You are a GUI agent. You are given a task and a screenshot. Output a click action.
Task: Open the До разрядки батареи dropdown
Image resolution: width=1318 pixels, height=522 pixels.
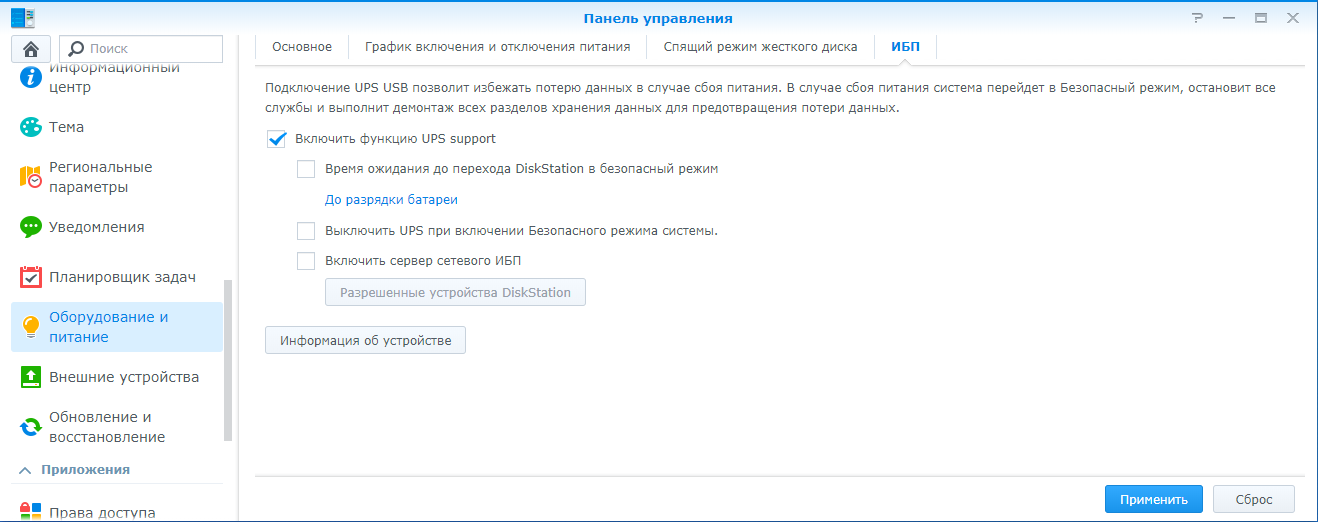[x=391, y=200]
